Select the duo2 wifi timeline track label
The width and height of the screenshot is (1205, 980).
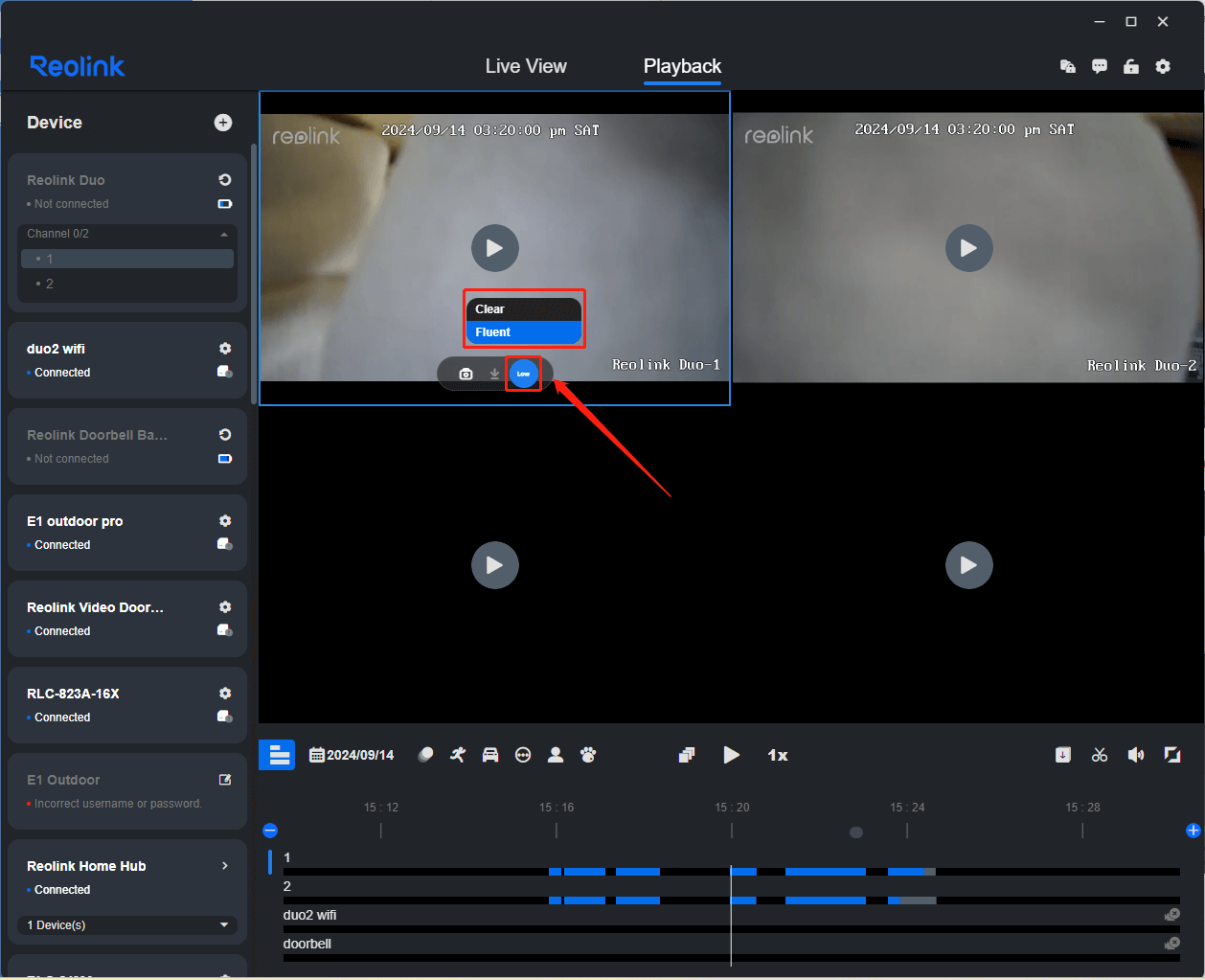tap(309, 915)
